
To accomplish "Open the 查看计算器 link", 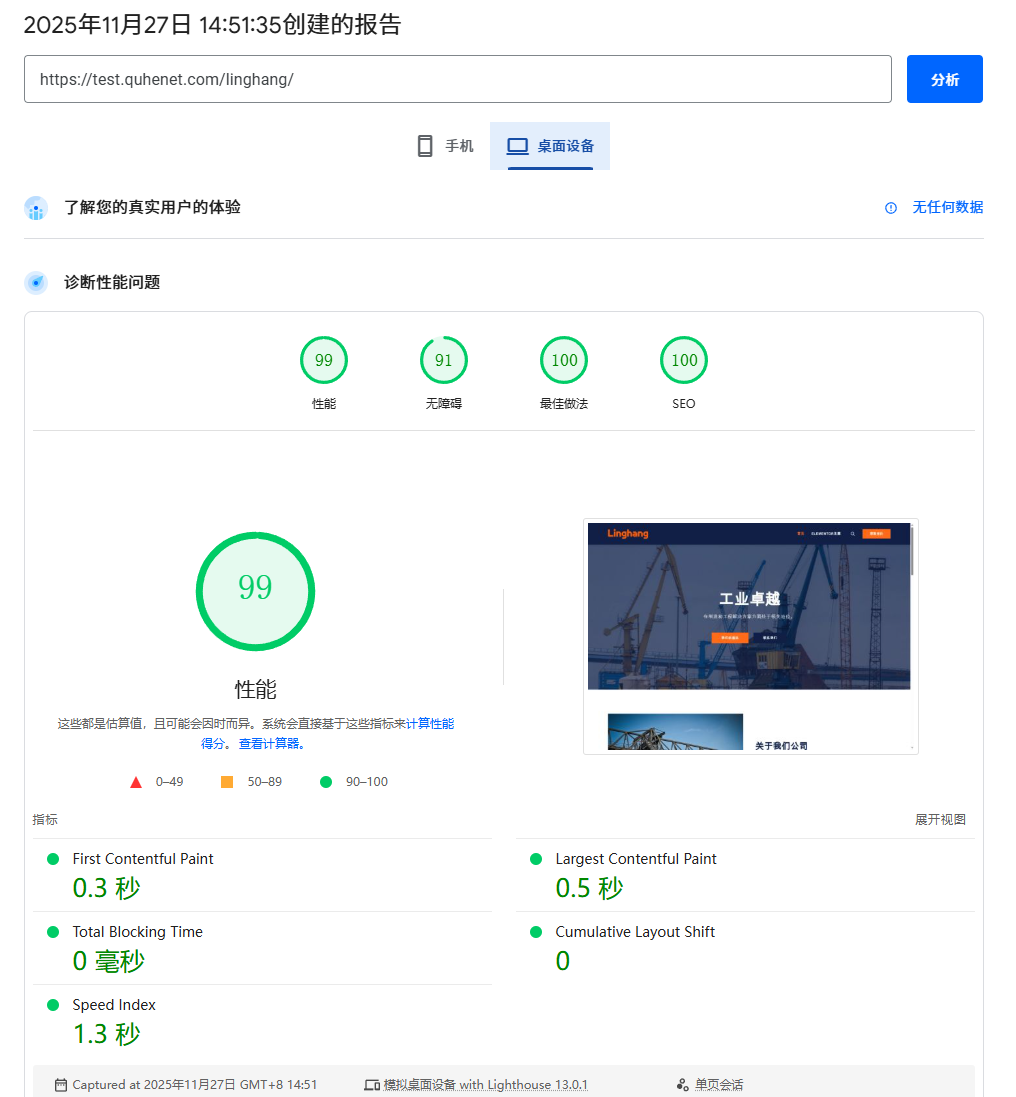I will pos(271,744).
